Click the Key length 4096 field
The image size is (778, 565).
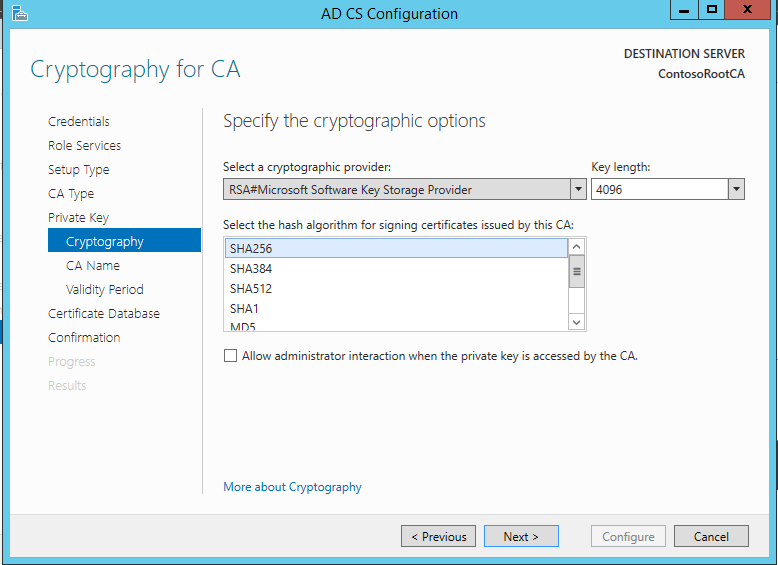[x=660, y=189]
